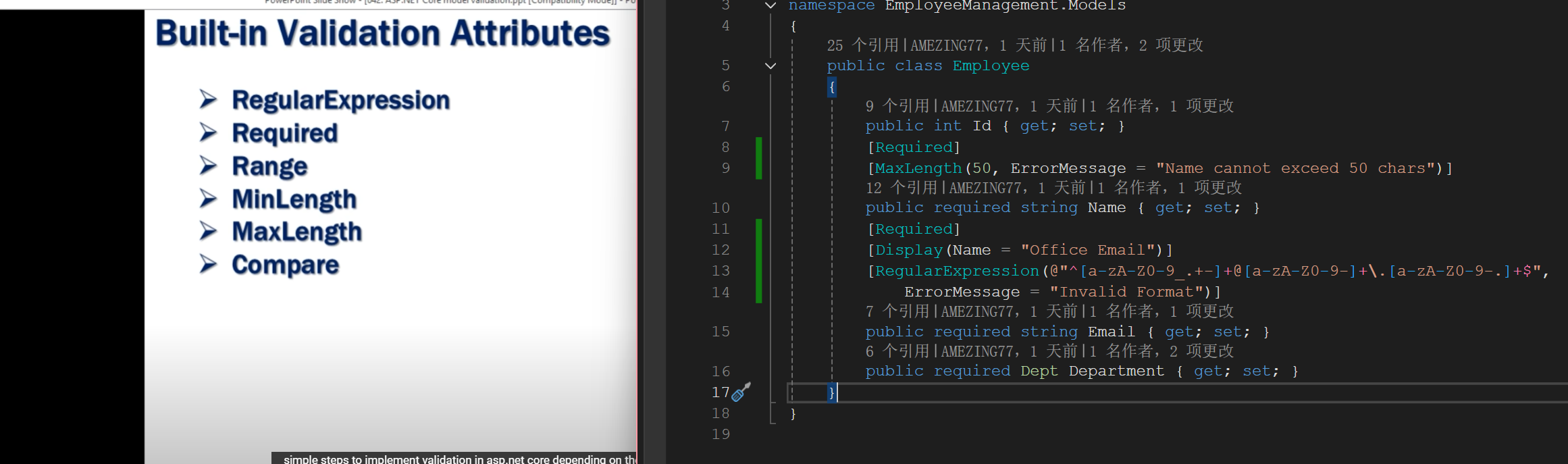This screenshot has width=1568, height=464.
Task: Open CodeLens '9 个引用' above Id property
Action: tap(897, 106)
